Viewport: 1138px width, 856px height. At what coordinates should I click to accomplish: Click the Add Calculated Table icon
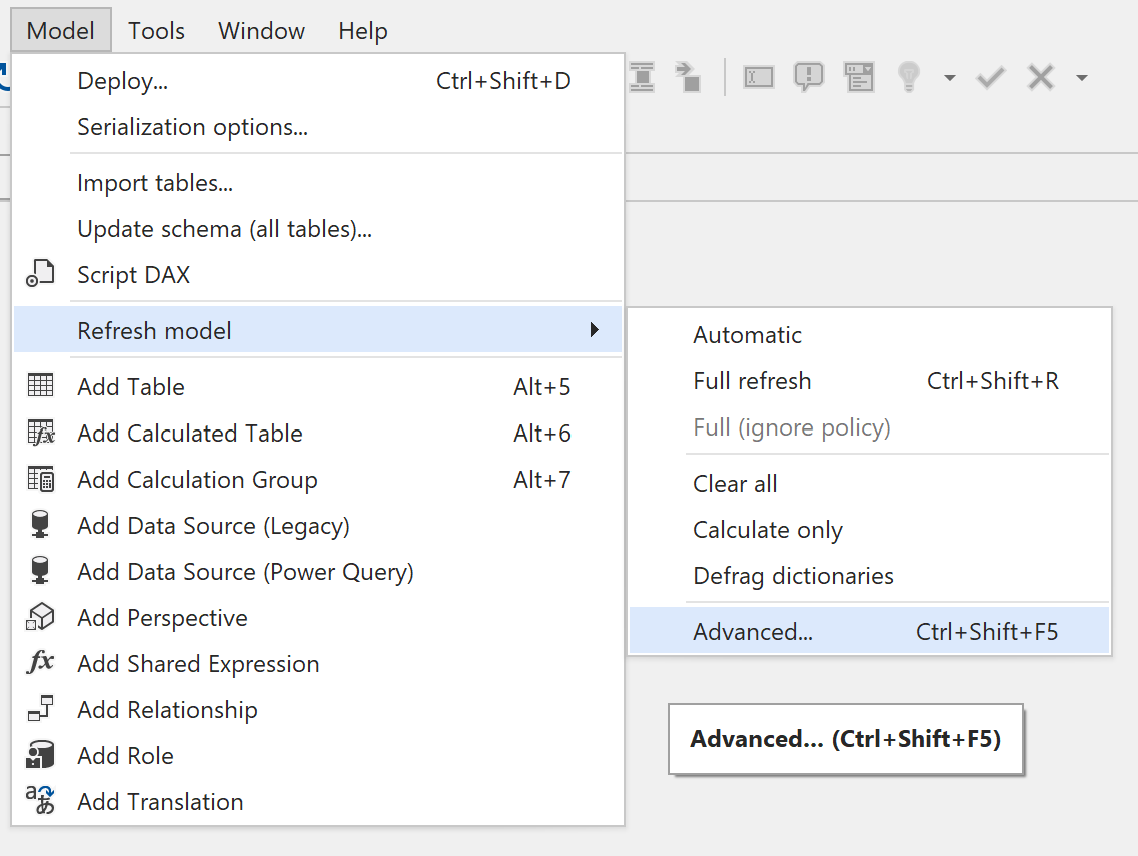(x=40, y=433)
